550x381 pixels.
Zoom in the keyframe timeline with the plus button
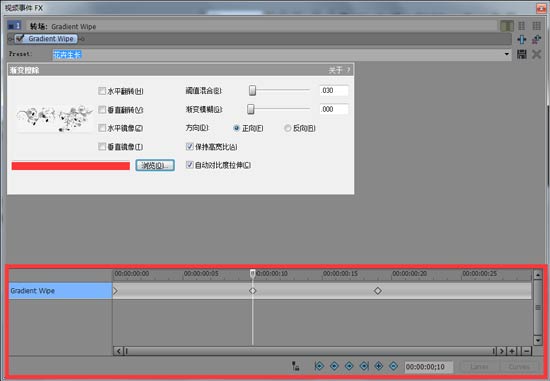point(512,351)
